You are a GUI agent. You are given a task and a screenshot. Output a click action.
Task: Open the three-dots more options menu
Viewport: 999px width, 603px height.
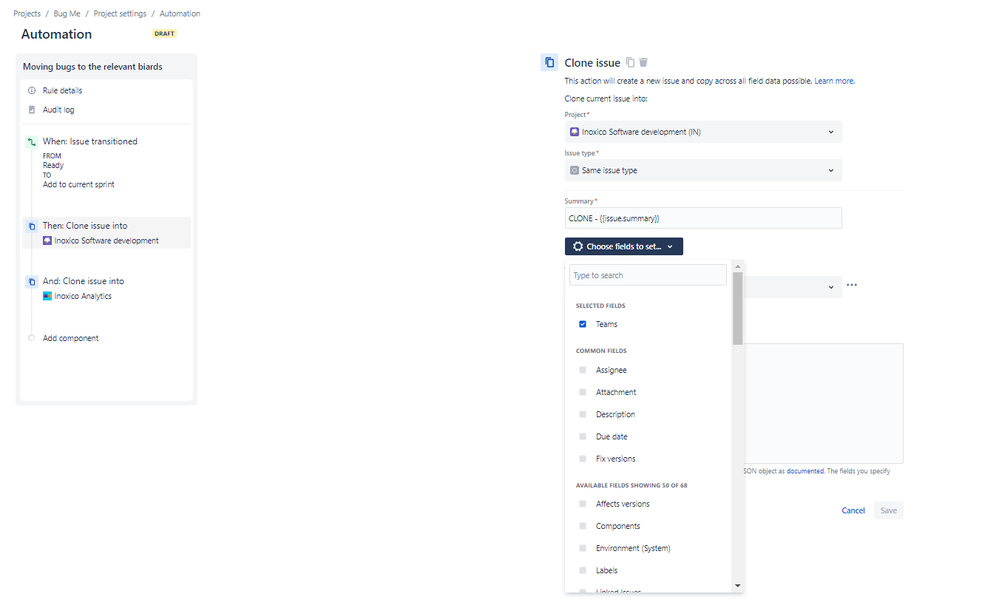(x=852, y=285)
